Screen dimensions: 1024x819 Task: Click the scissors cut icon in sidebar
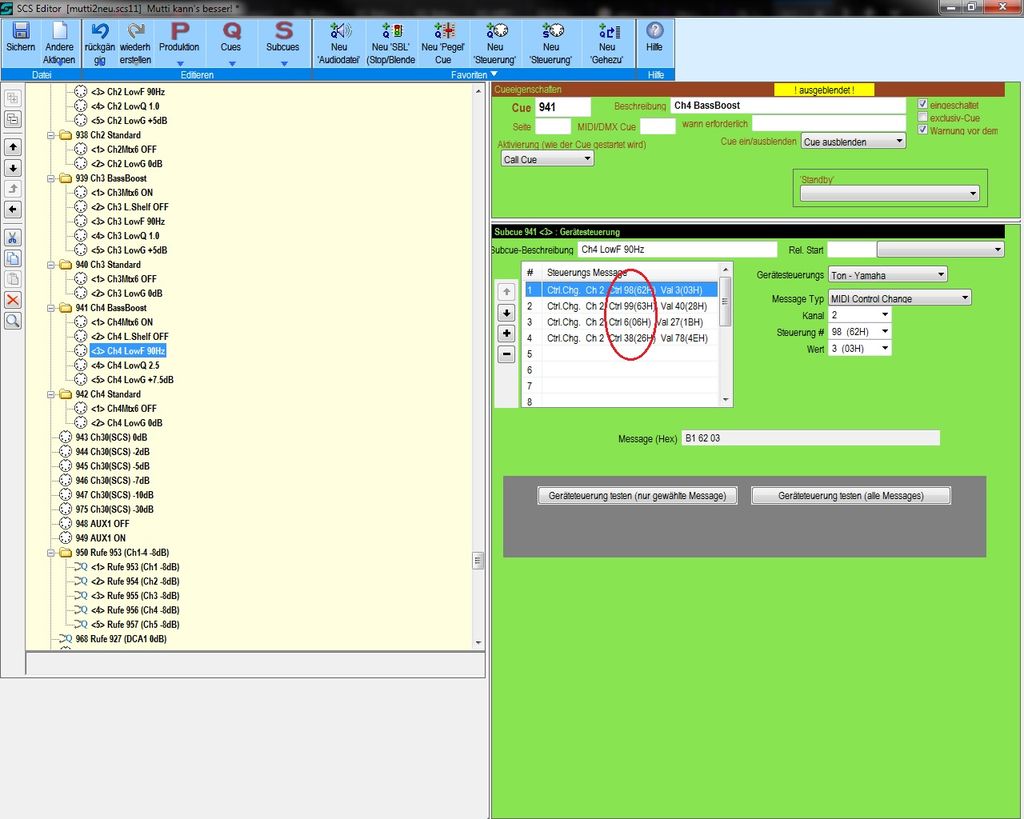[13, 237]
